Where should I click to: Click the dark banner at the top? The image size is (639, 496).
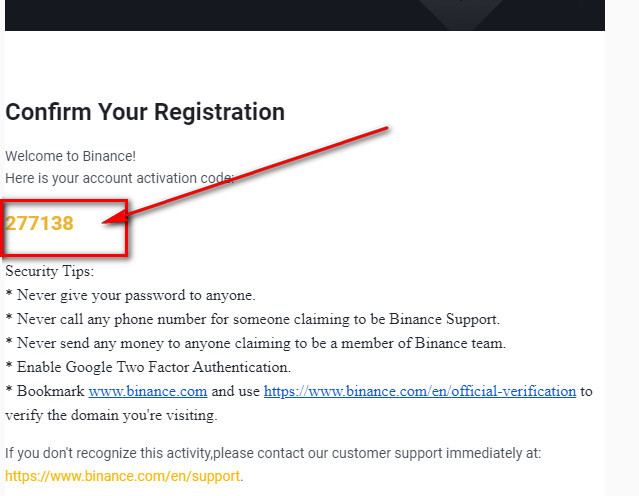[200, 14]
